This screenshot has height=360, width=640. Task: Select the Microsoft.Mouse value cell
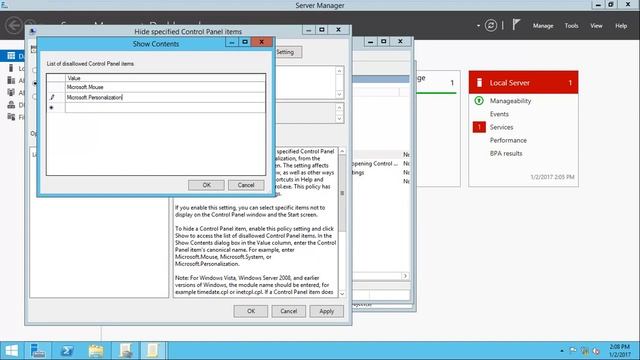point(165,87)
